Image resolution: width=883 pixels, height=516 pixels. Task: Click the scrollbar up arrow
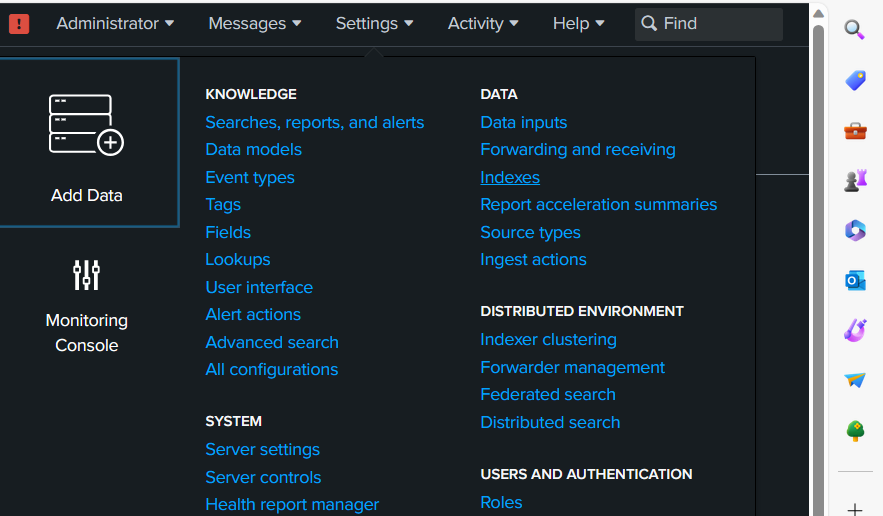(x=818, y=12)
